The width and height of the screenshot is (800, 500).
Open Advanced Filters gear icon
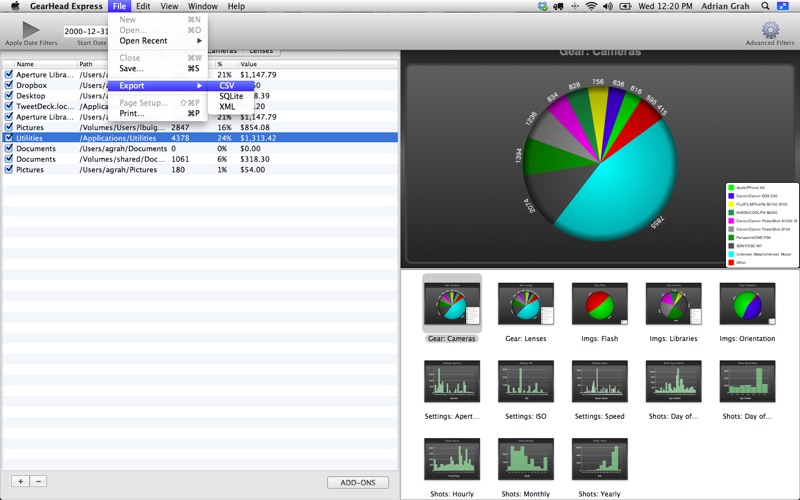pos(770,30)
